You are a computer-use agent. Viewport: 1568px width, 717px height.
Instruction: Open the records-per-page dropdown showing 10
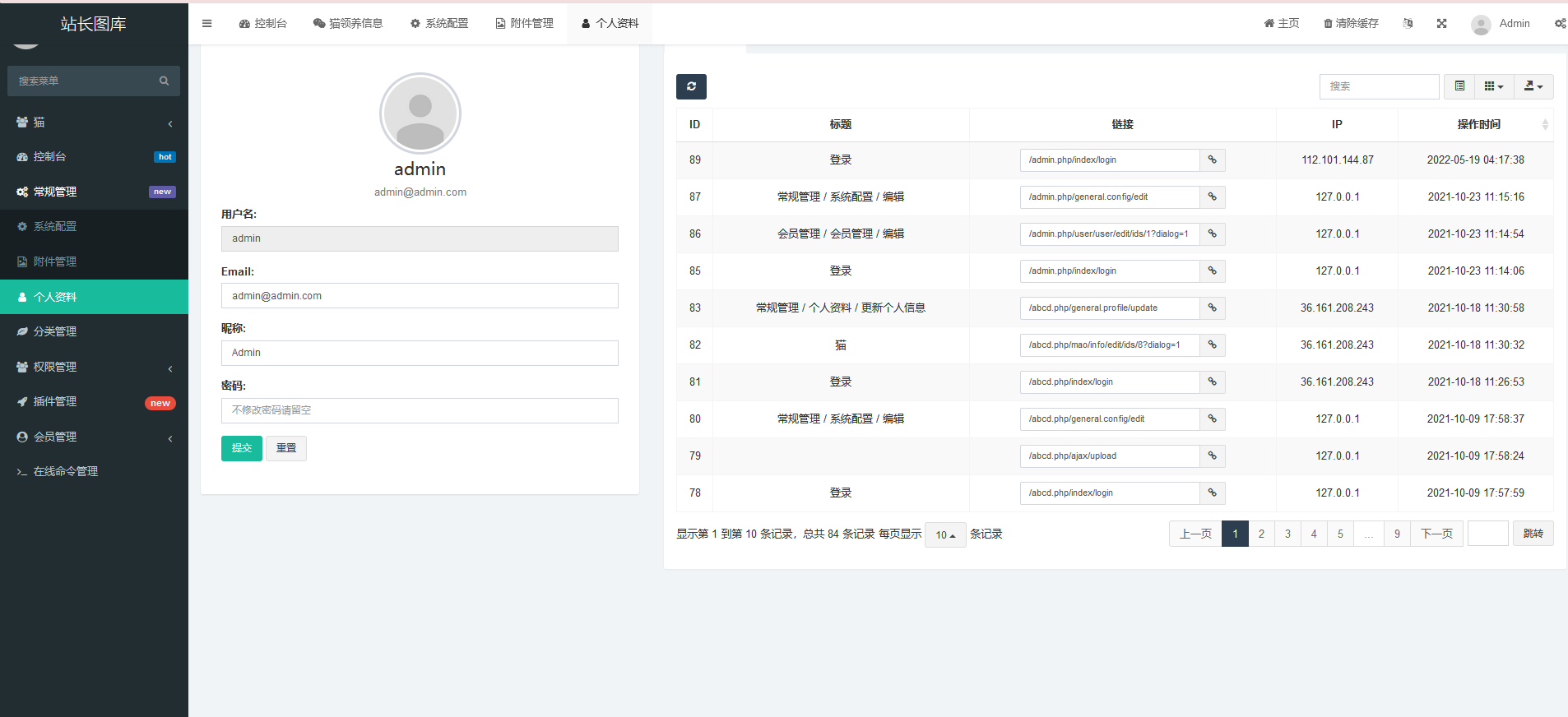click(x=945, y=535)
